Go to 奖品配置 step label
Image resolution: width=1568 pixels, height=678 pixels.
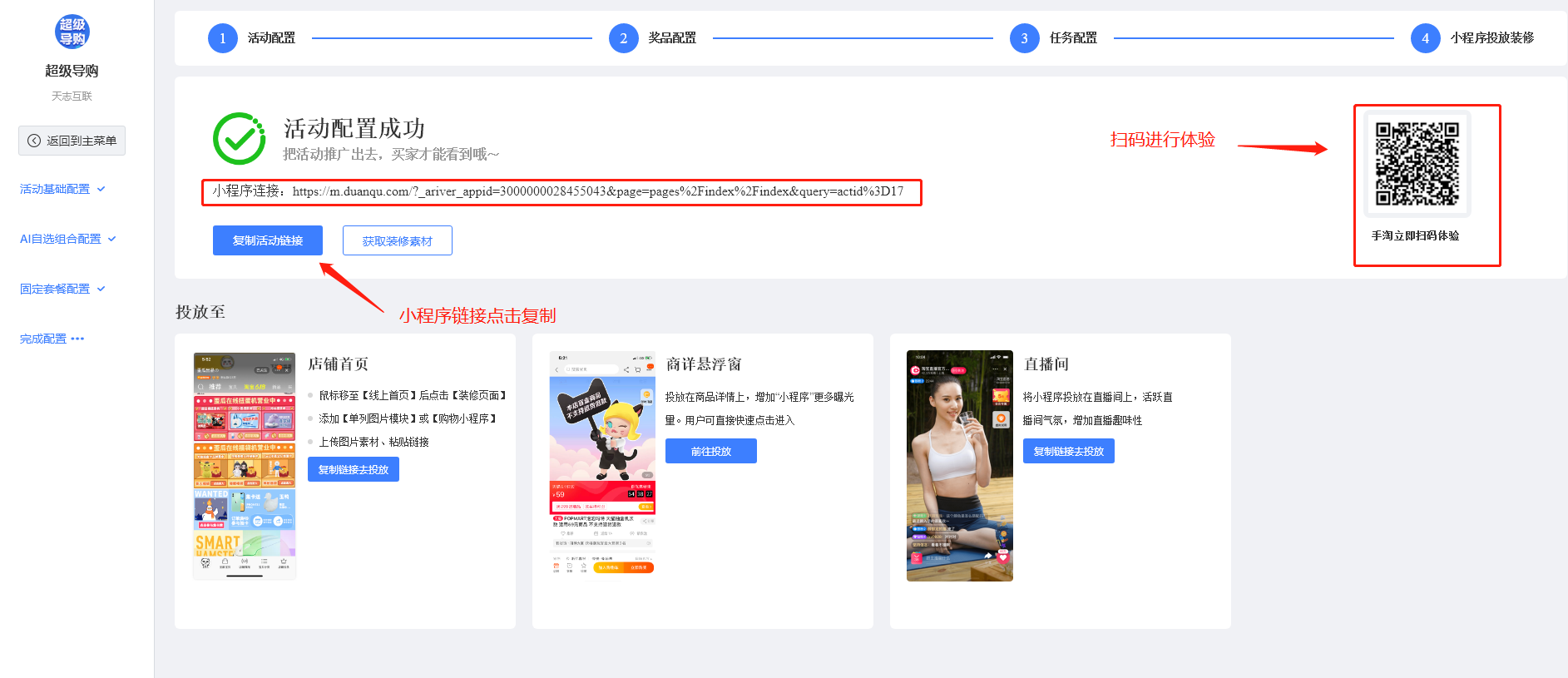(672, 38)
